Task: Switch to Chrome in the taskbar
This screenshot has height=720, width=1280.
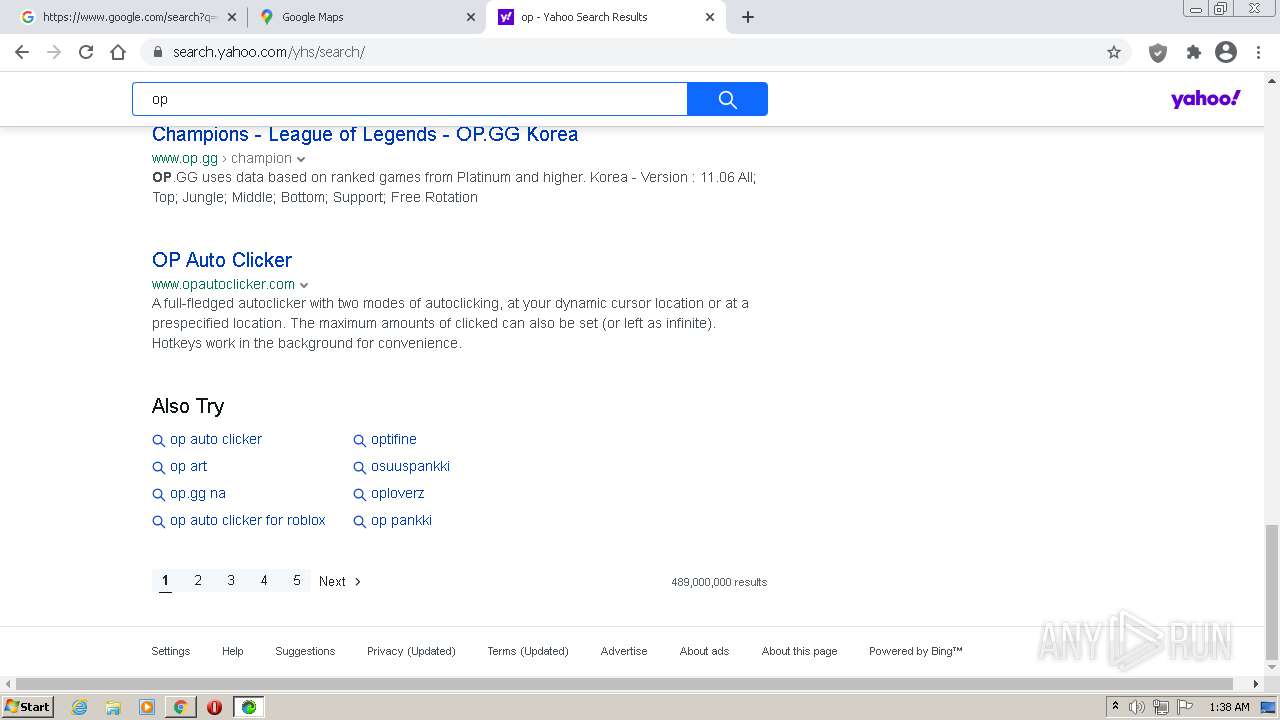Action: 180,707
